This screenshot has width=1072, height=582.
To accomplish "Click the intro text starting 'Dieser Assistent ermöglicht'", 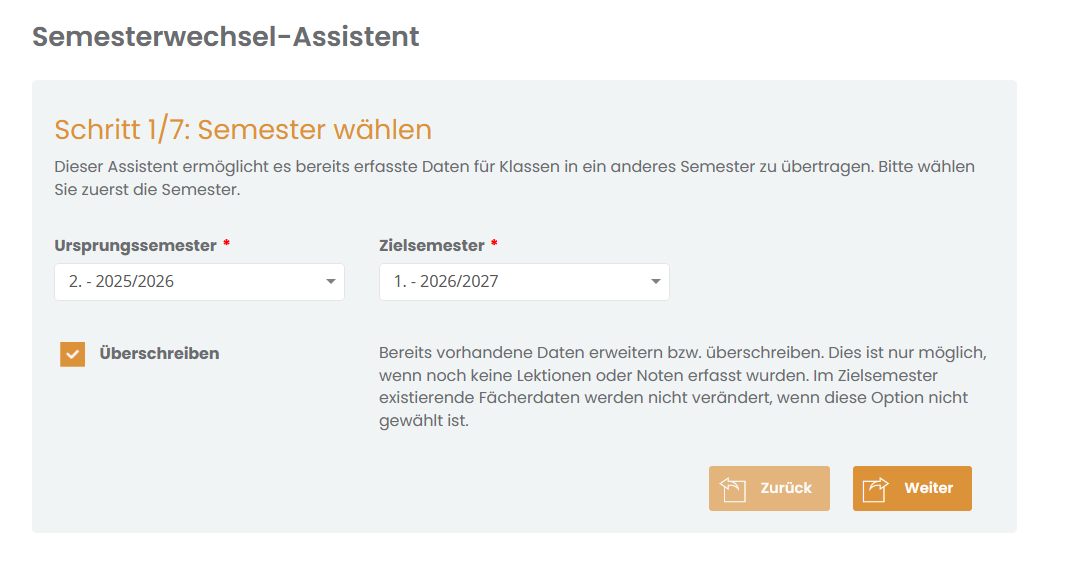I will [x=515, y=178].
